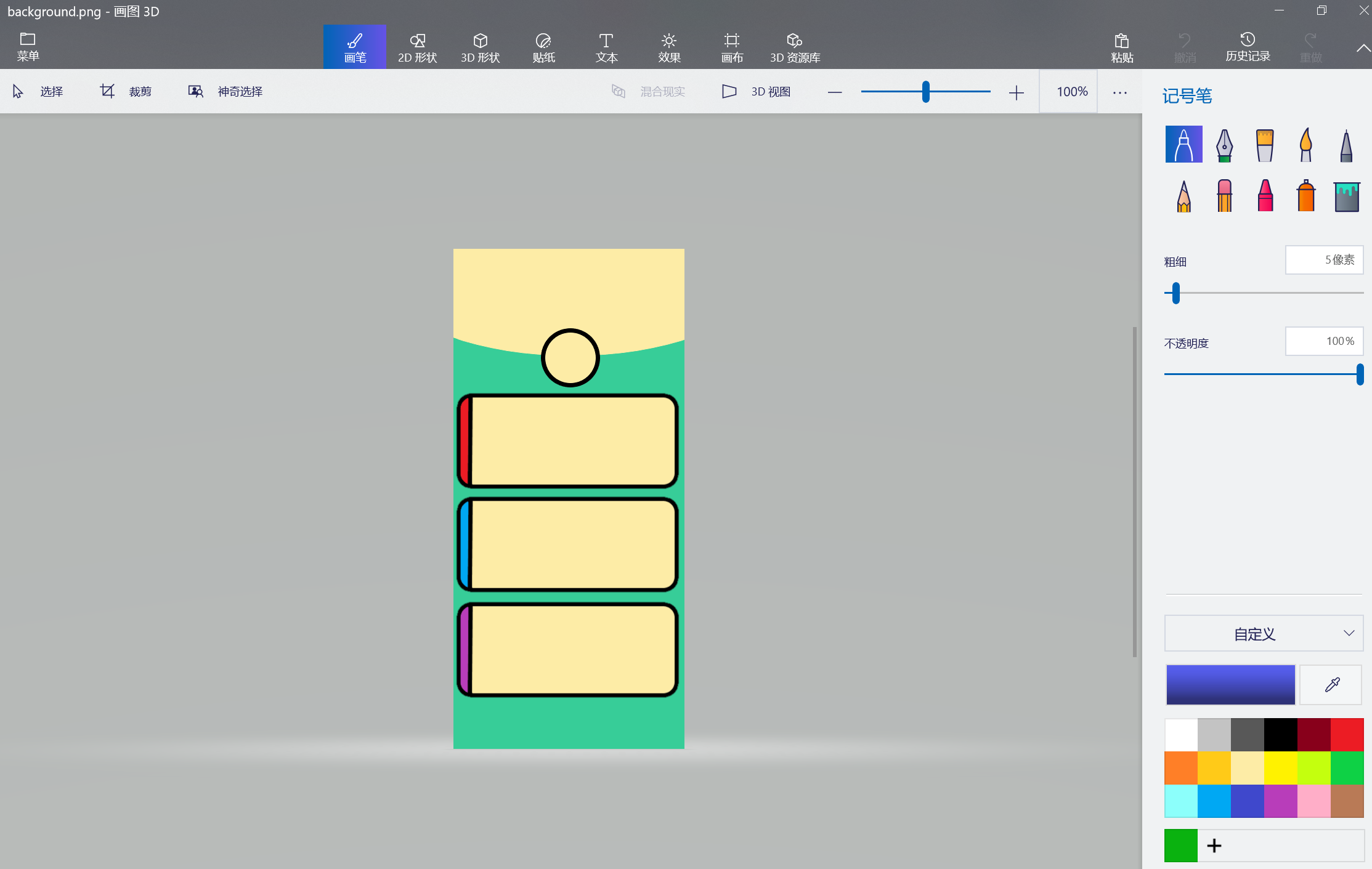Click the 神奇选择 magic select button
The image size is (1372, 869).
(x=225, y=92)
